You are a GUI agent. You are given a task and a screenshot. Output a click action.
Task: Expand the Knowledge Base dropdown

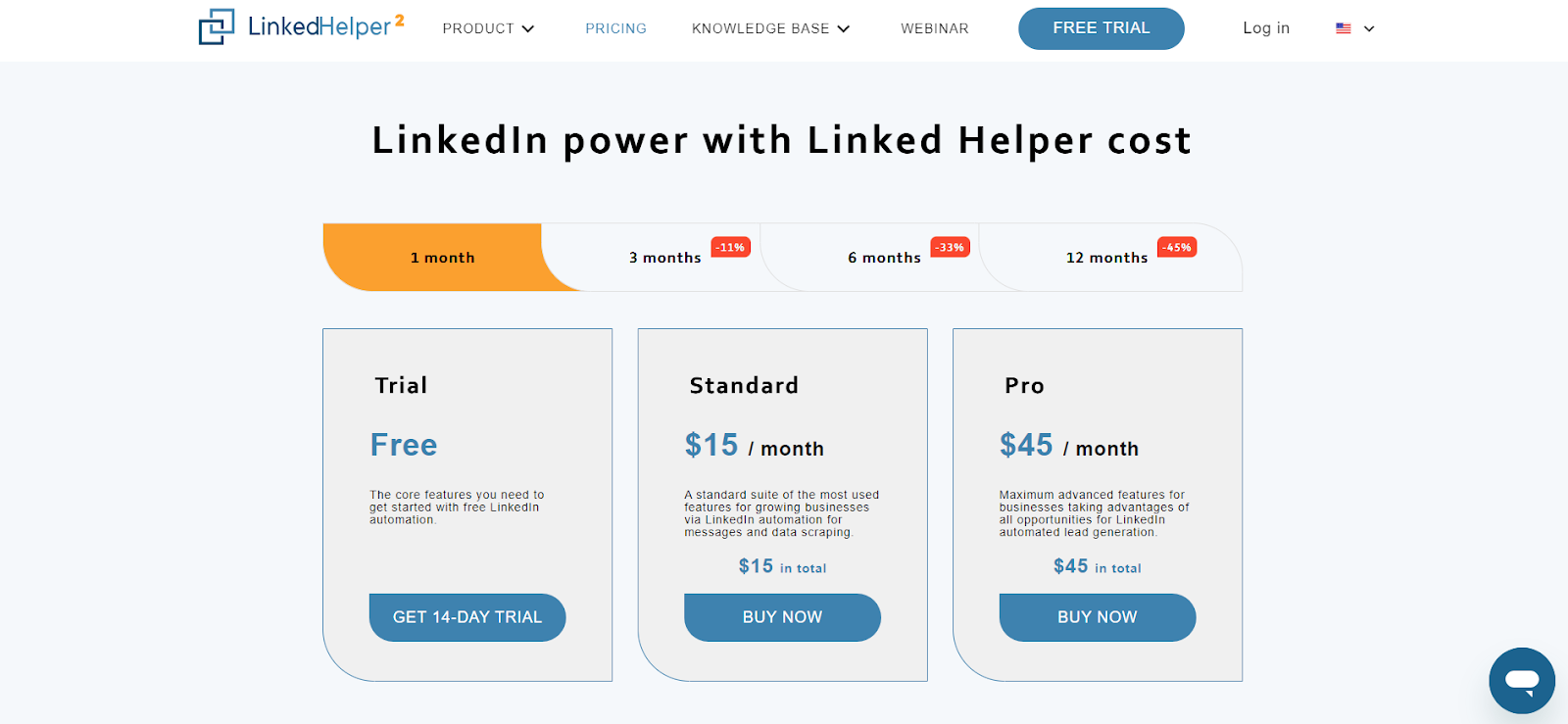coord(770,28)
